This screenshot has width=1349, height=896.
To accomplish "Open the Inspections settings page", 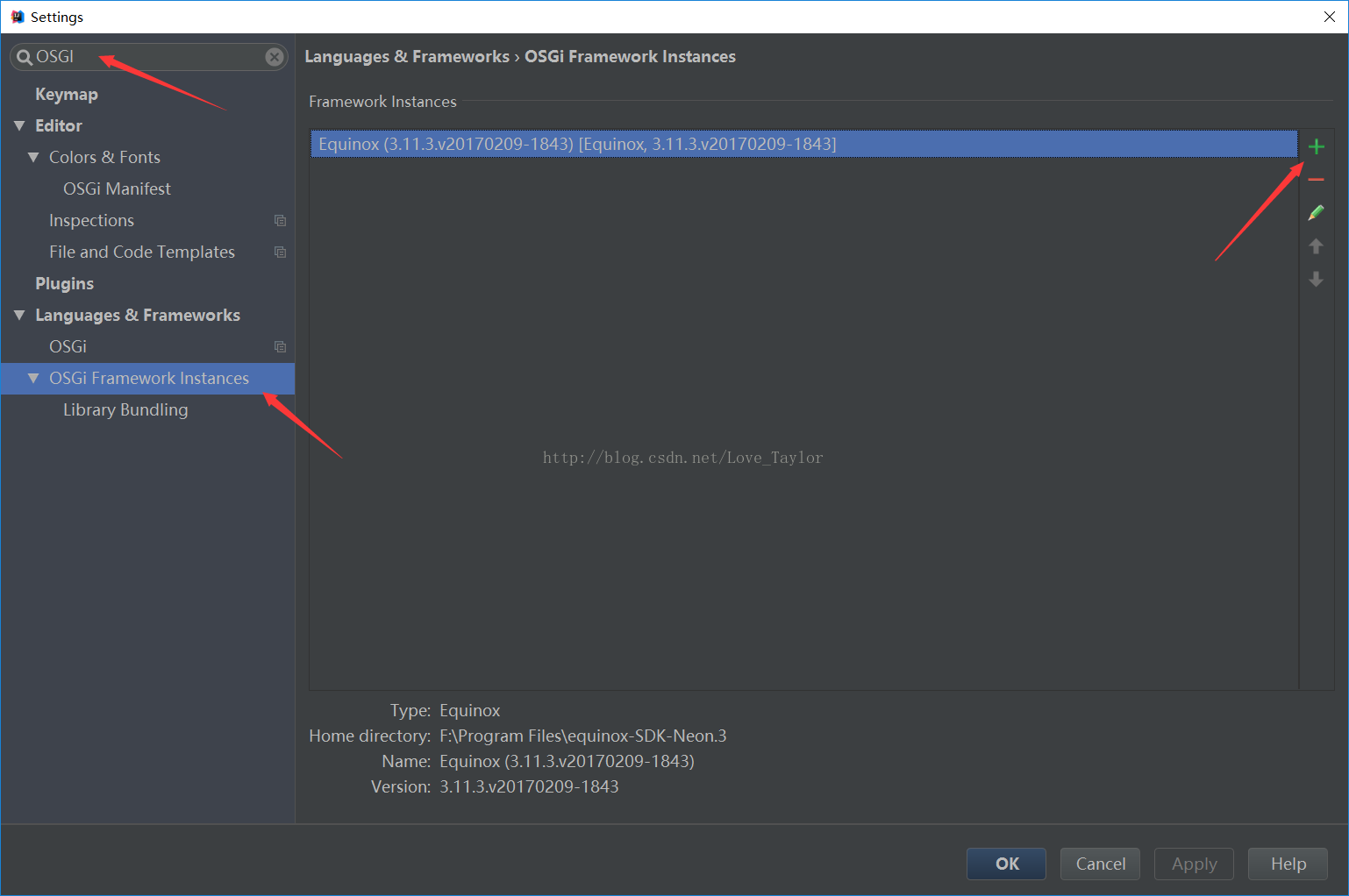I will [91, 221].
